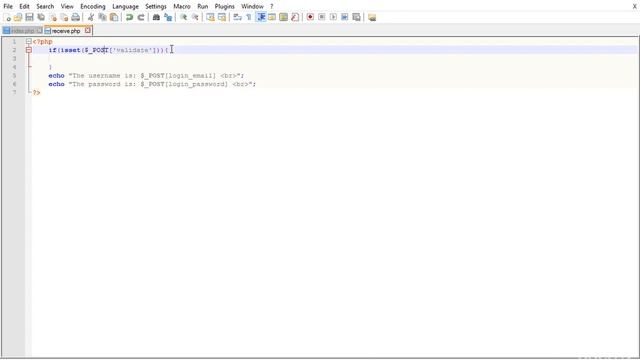The height and width of the screenshot is (360, 640).
Task: Click the <?php opening tag
Action: (x=42, y=41)
